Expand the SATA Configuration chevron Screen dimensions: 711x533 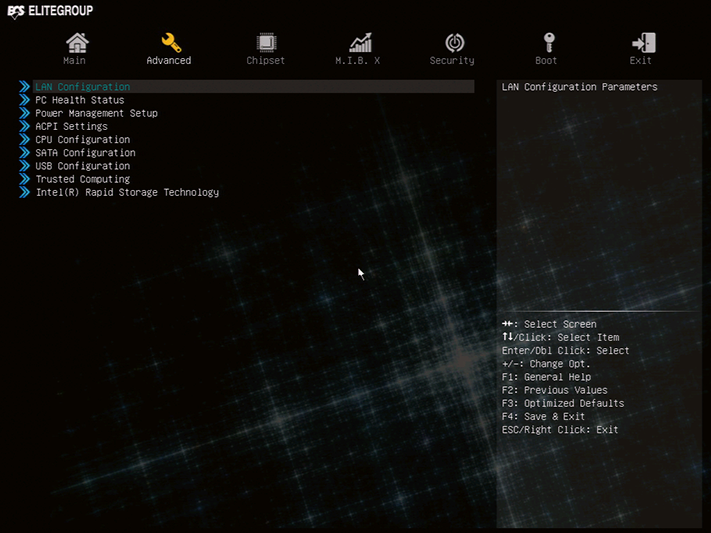(24, 152)
